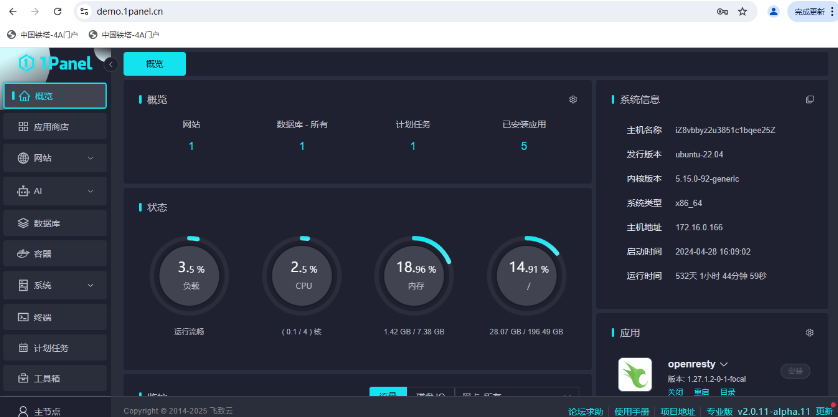This screenshot has width=838, height=417.
Task: Click the 内存 memory gauge 18.96%
Action: pos(414,276)
